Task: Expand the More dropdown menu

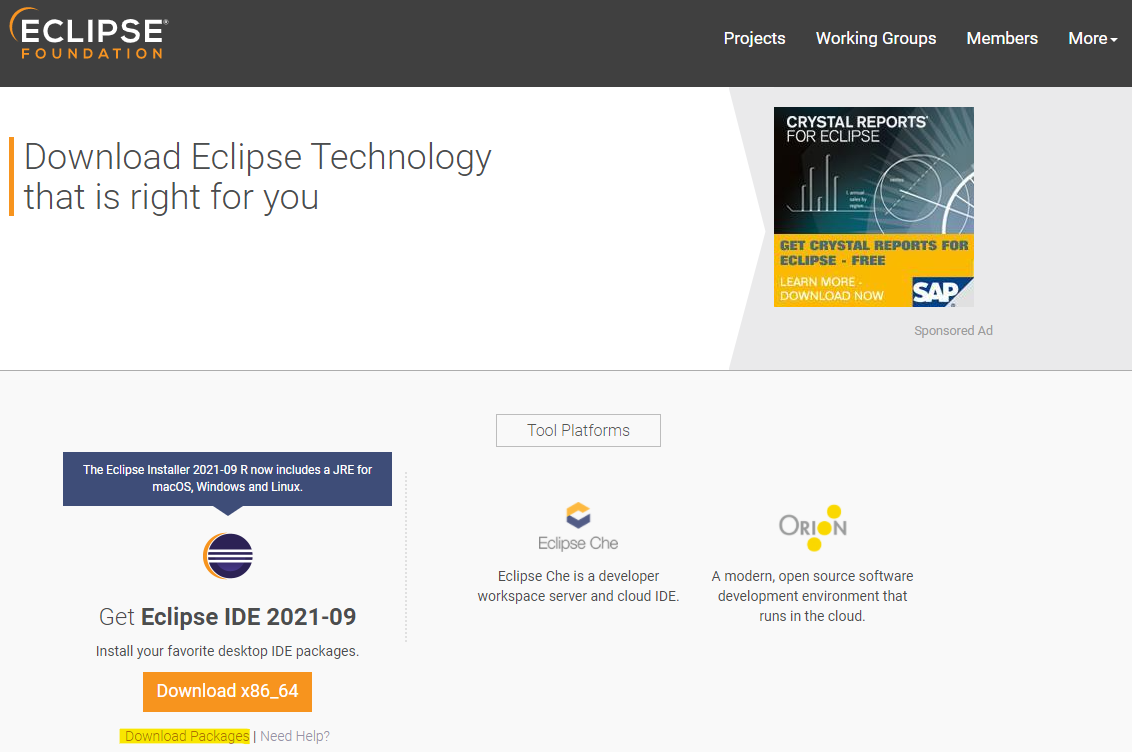Action: 1092,38
